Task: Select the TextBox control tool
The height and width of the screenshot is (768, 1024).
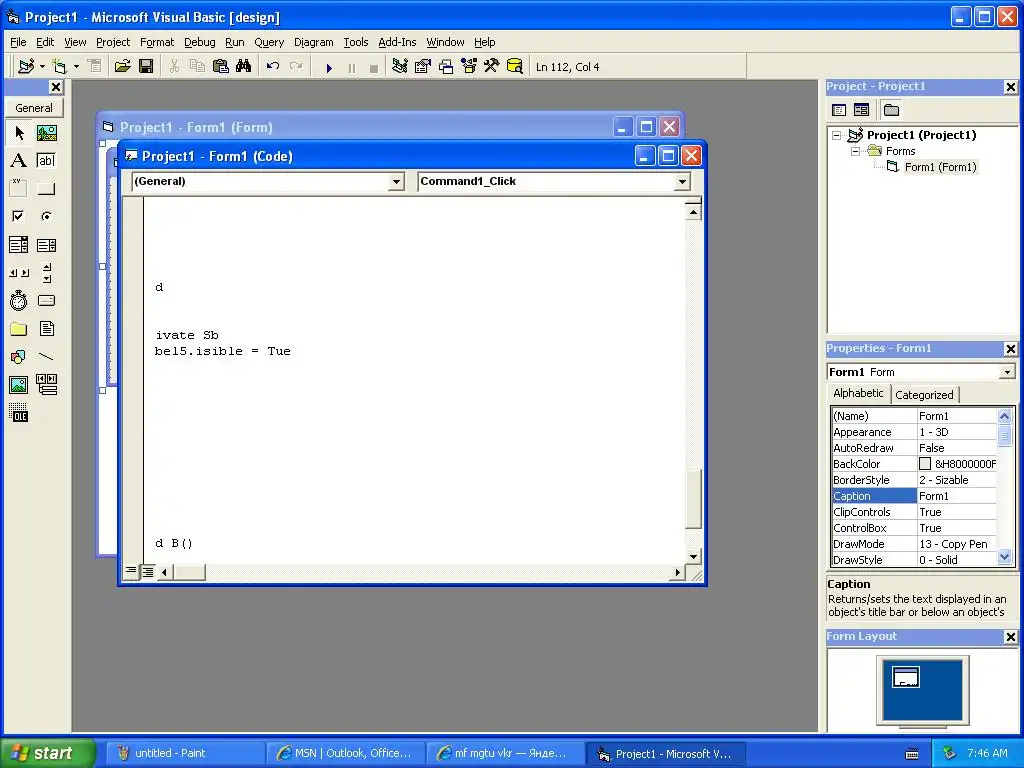Action: 46,161
